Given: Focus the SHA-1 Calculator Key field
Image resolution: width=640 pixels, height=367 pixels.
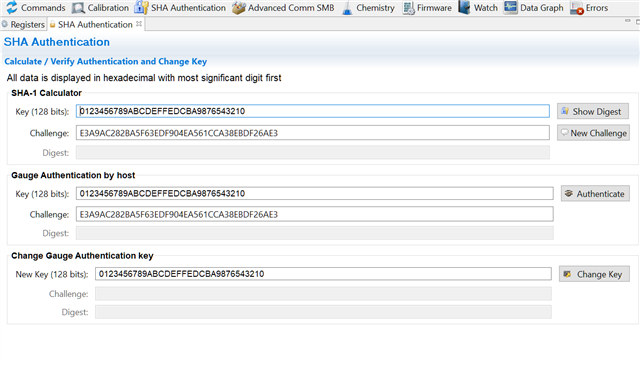Looking at the screenshot, I should coord(313,111).
